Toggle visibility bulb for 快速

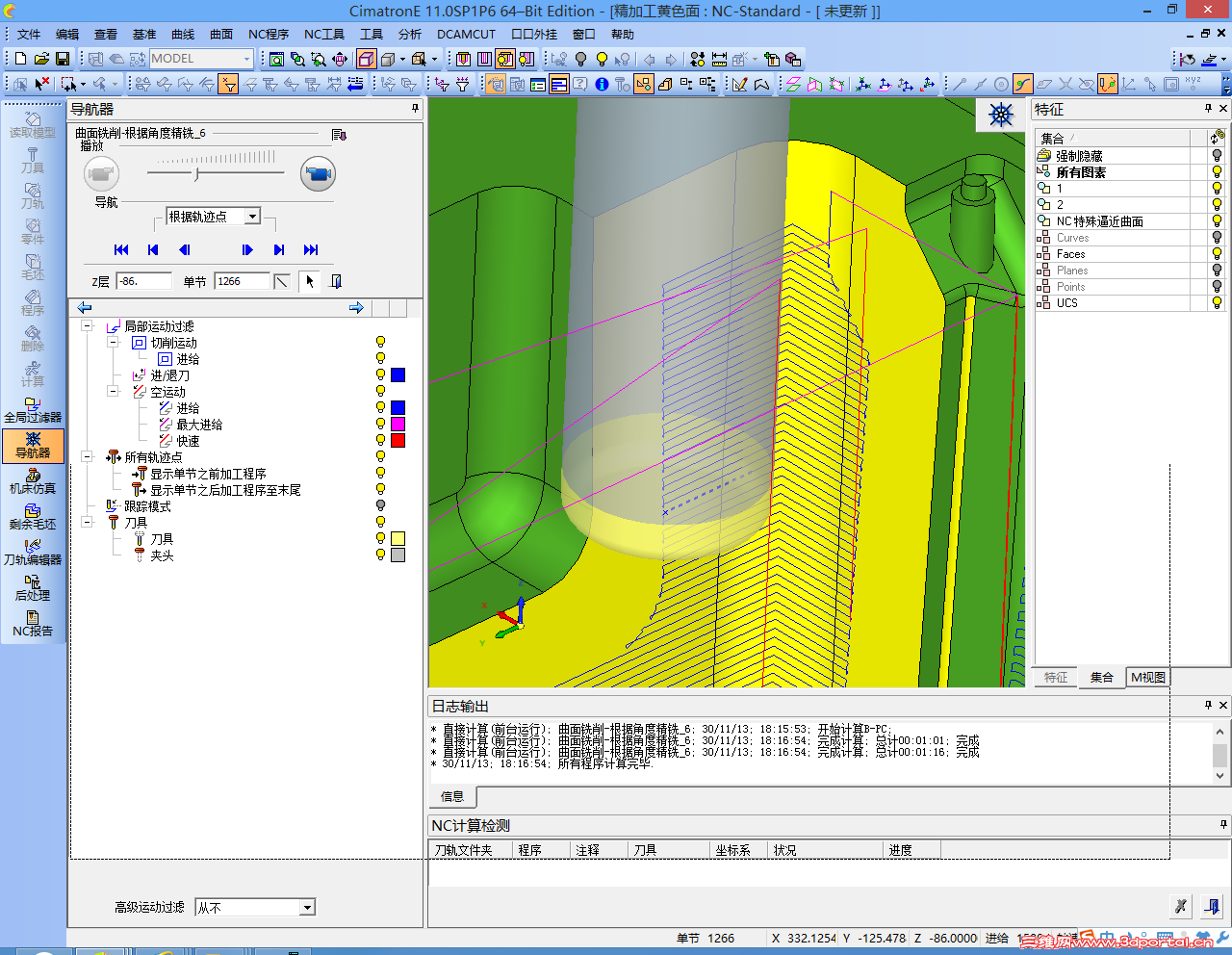click(380, 441)
